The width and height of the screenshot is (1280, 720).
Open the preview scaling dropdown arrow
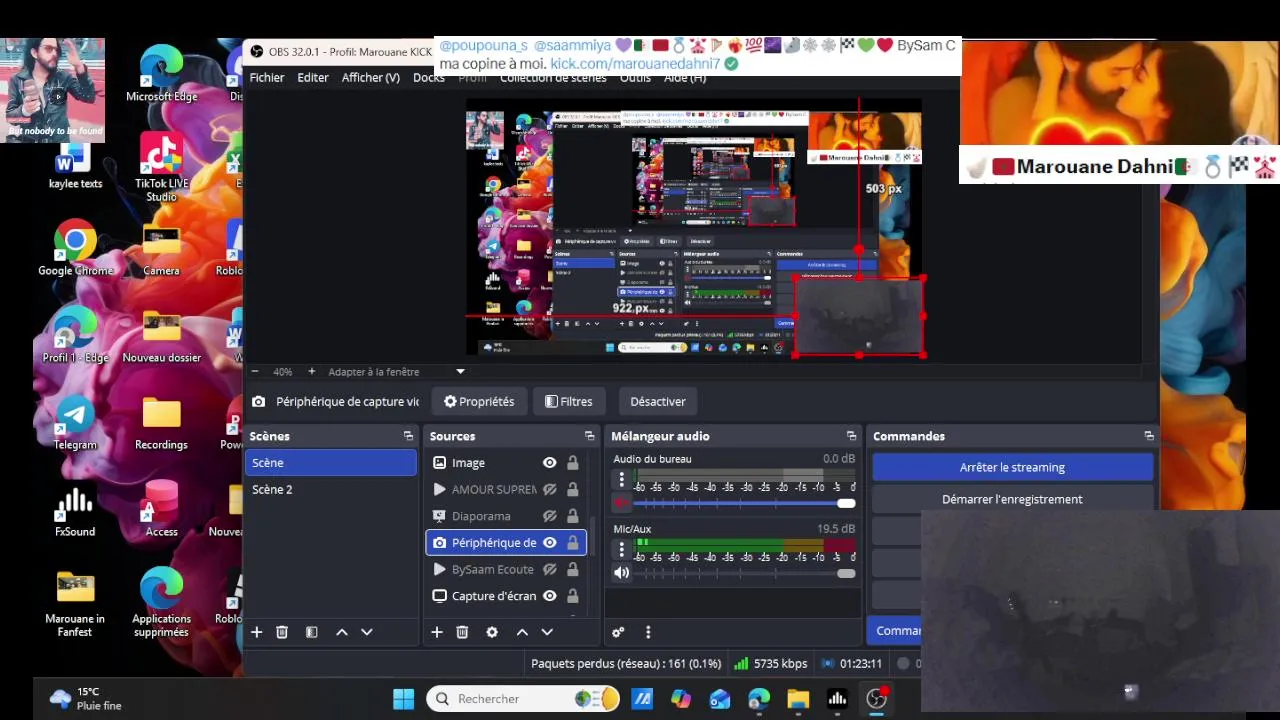pyautogui.click(x=460, y=372)
